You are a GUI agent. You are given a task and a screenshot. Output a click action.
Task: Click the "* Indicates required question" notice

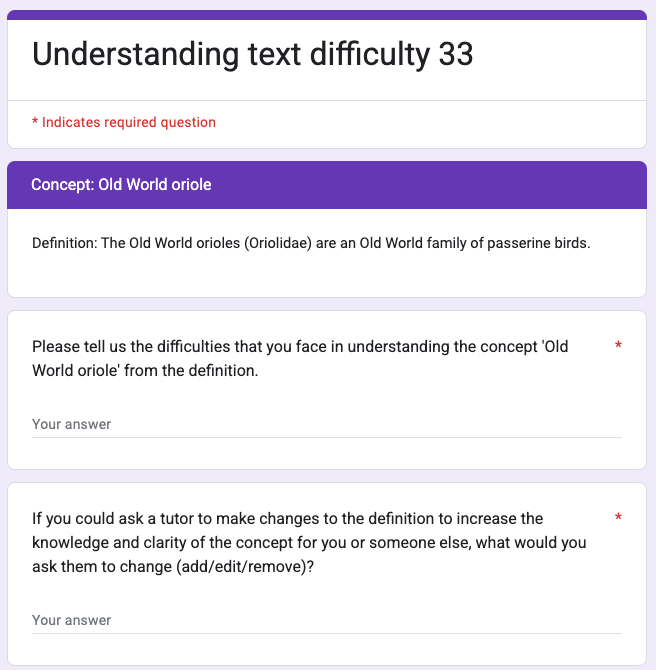[124, 122]
